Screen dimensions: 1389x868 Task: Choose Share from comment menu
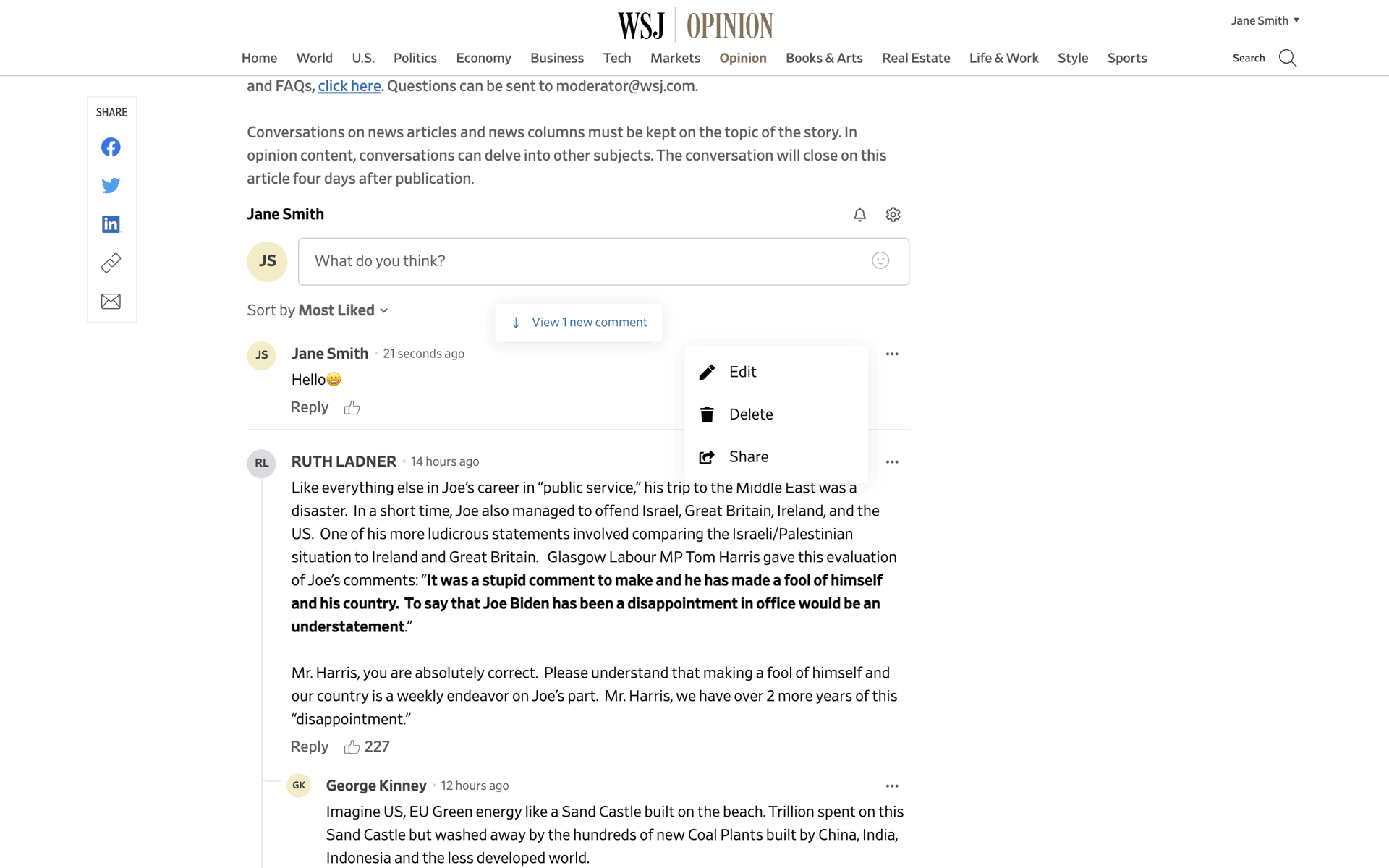point(776,457)
